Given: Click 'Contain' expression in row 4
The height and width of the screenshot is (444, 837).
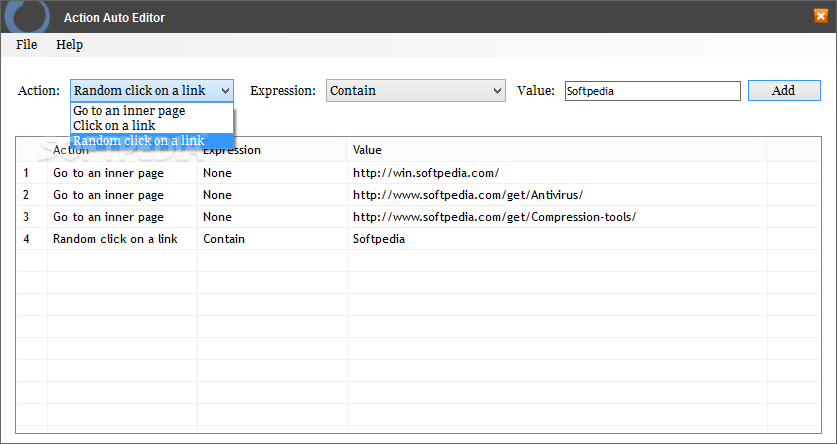Looking at the screenshot, I should (224, 239).
